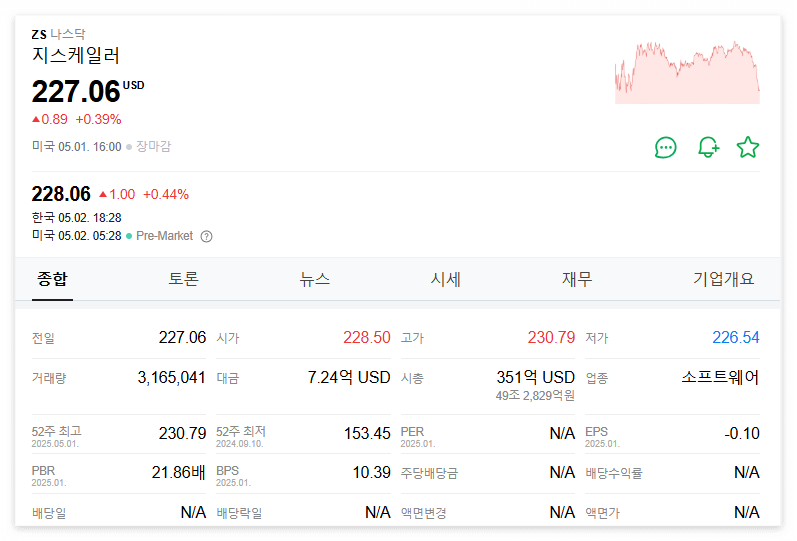This screenshot has width=797, height=541.
Task: Add stock to favorites with star icon
Action: 748,147
